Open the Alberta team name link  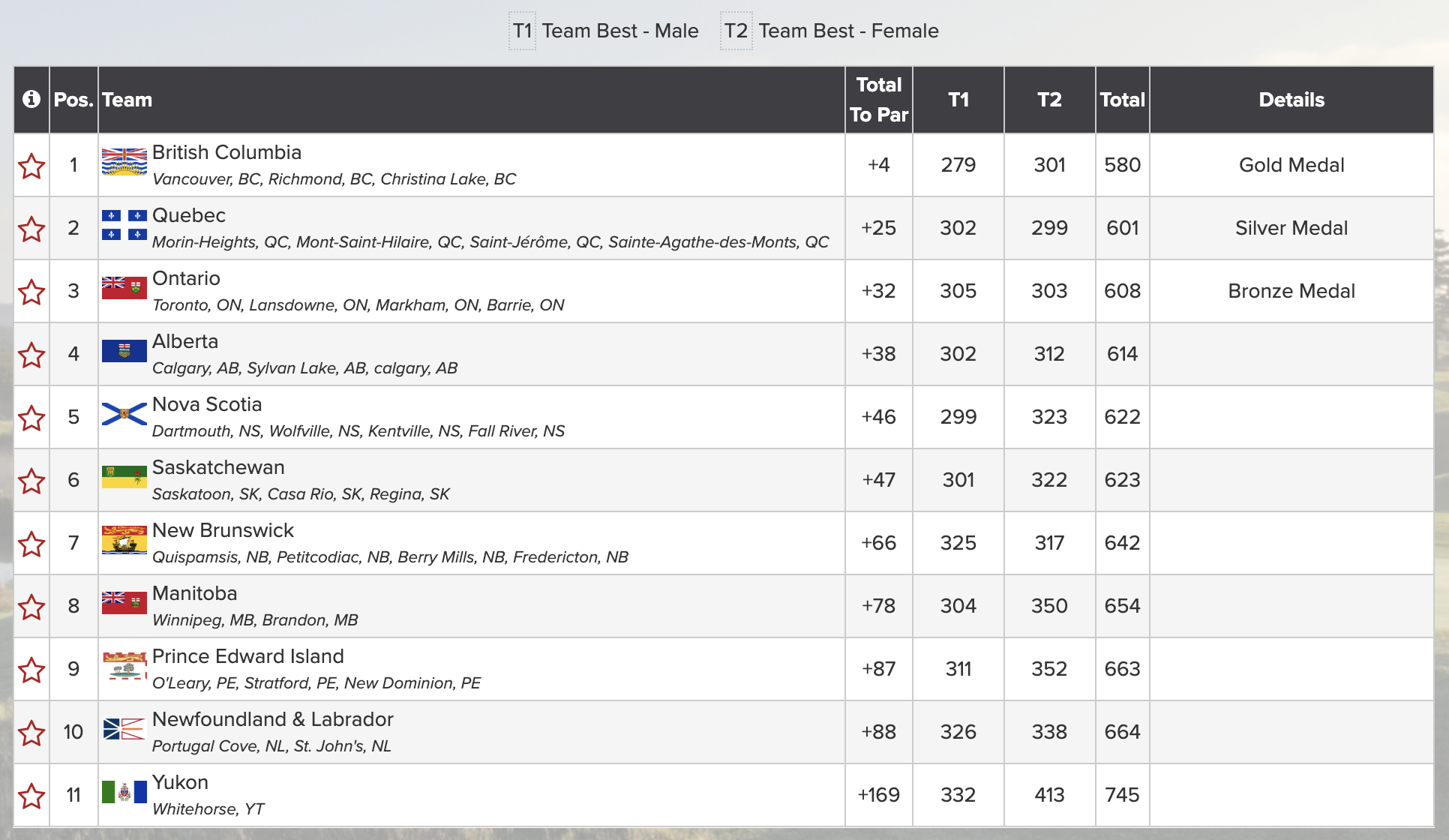tap(185, 341)
